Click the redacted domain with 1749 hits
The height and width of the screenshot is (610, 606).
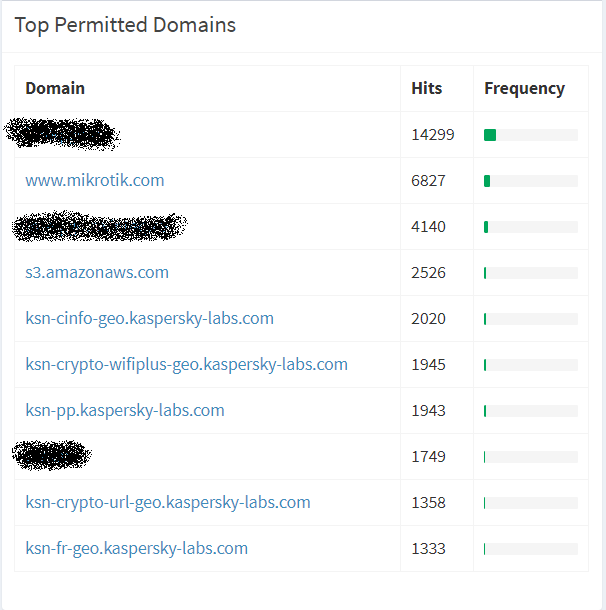coord(52,455)
